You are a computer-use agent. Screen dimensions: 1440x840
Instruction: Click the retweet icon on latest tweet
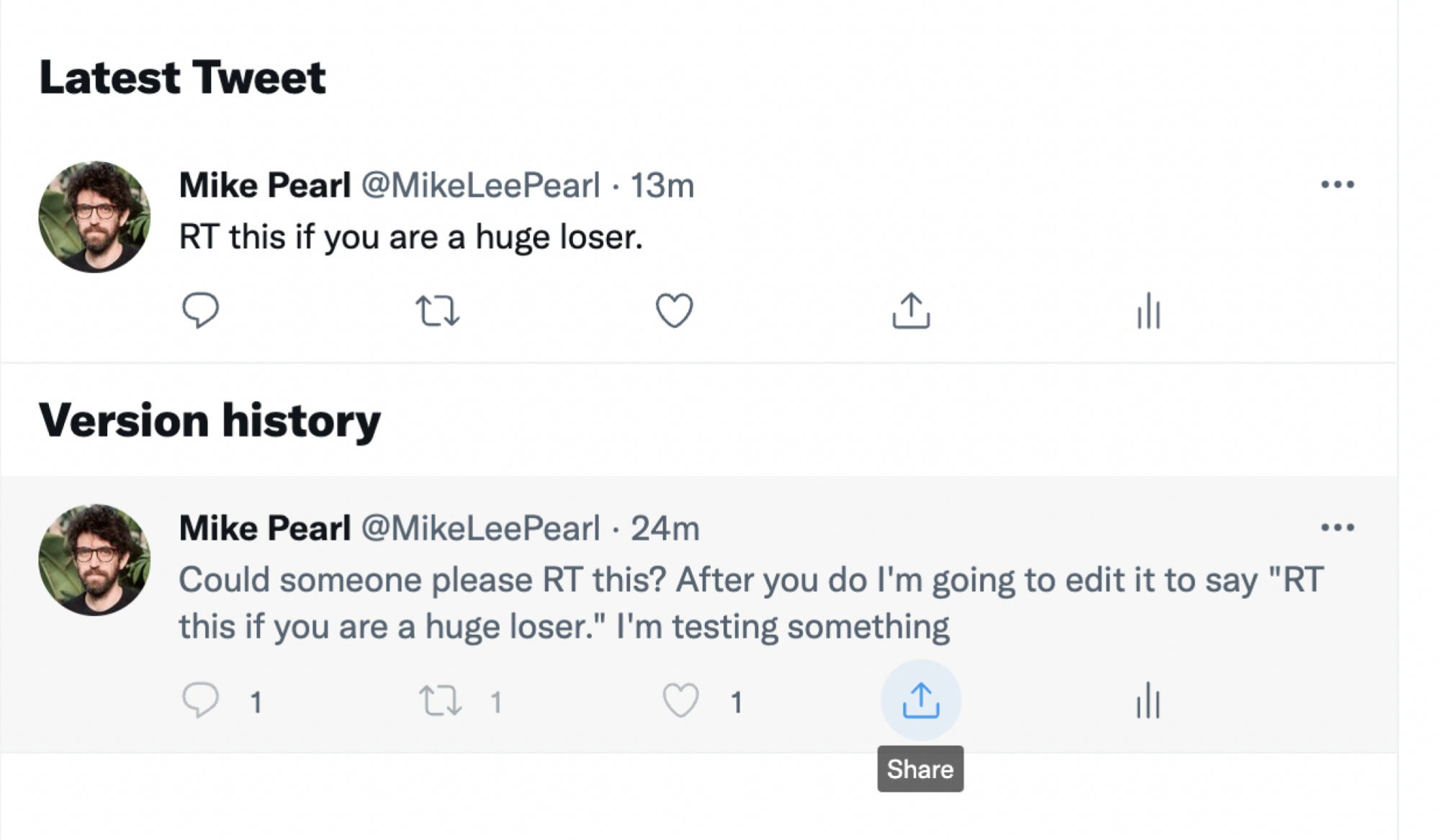pos(436,310)
